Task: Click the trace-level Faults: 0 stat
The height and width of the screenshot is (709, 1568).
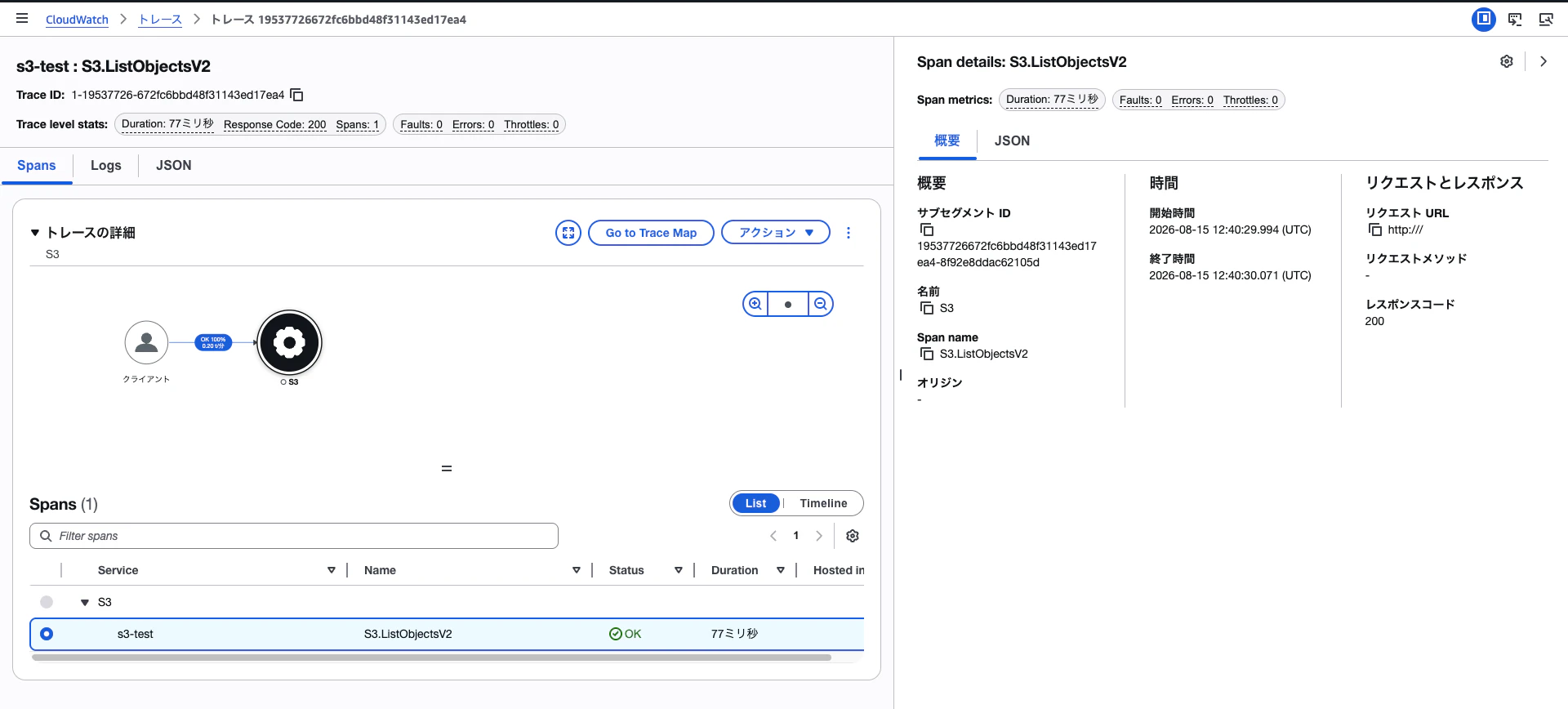Action: click(421, 124)
